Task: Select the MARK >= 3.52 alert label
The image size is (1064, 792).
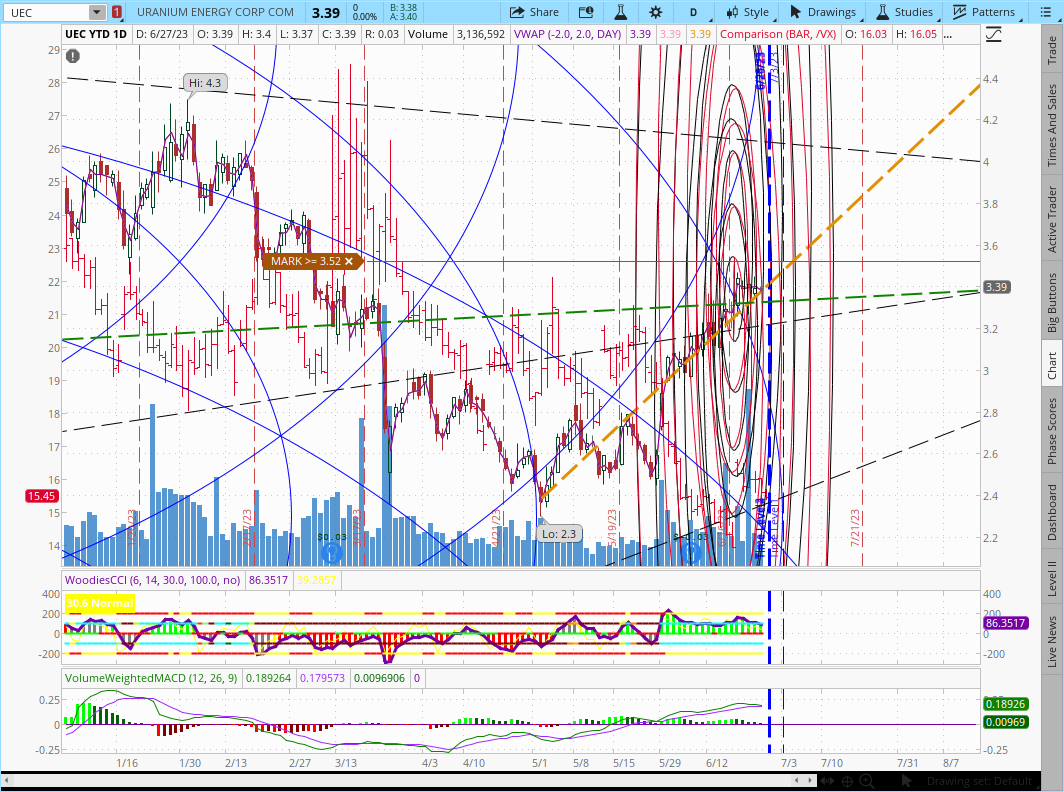Action: [306, 261]
